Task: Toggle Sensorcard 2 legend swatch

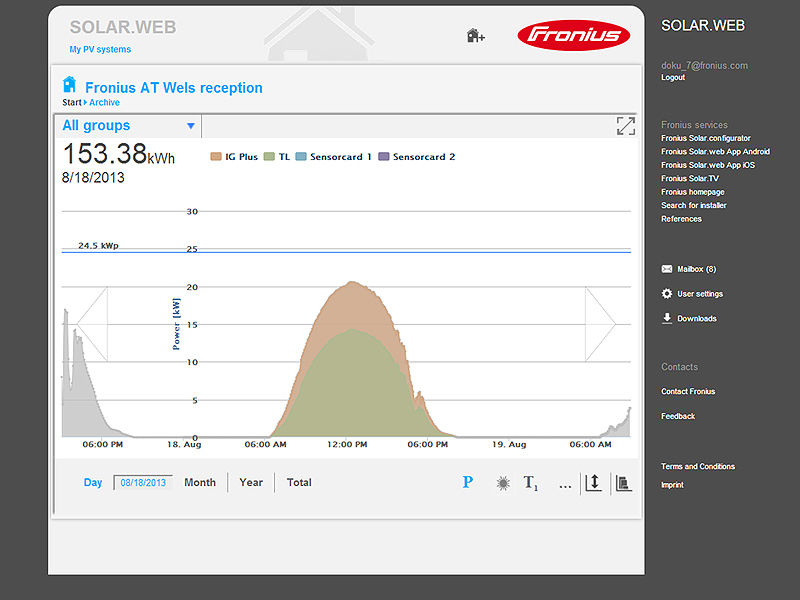Action: tap(384, 157)
